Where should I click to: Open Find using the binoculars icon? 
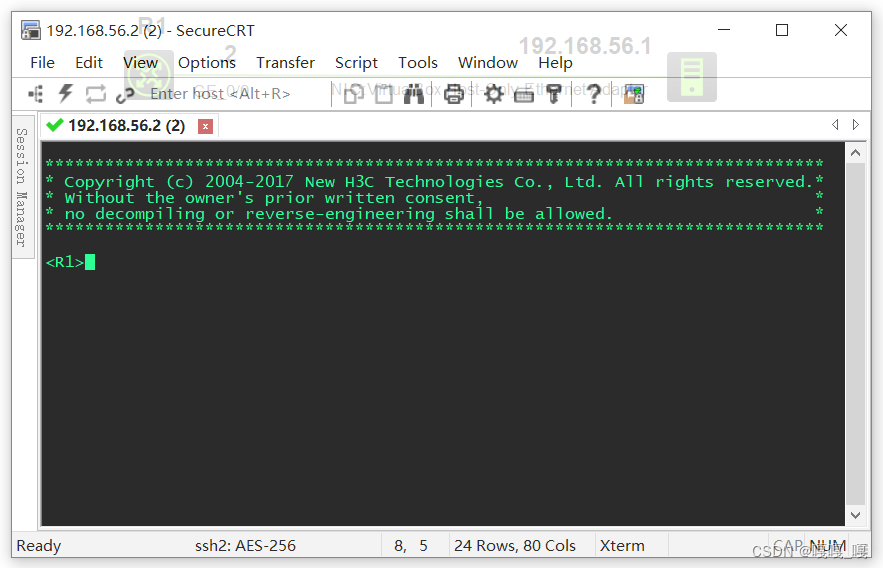414,93
